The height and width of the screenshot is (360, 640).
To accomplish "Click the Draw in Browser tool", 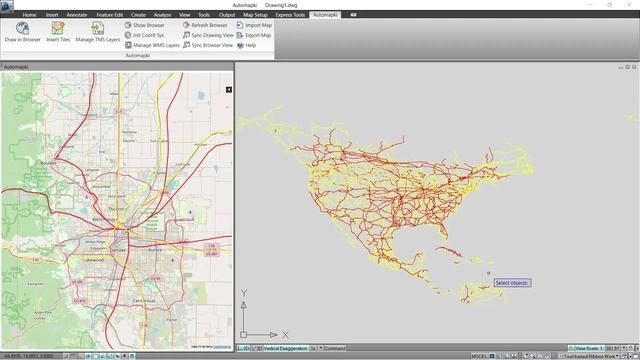I will 22,32.
